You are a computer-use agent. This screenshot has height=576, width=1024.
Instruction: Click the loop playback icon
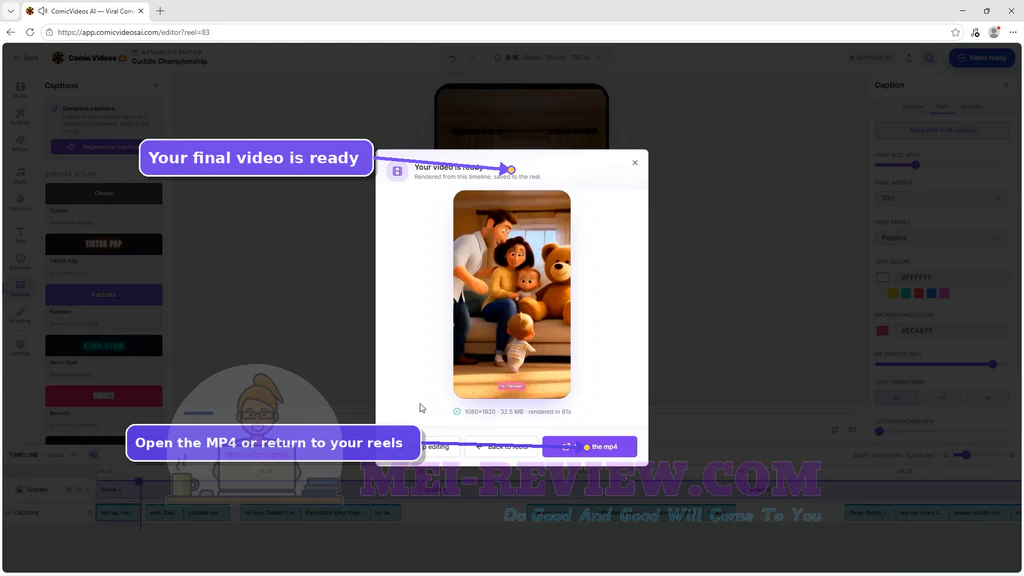tap(835, 430)
